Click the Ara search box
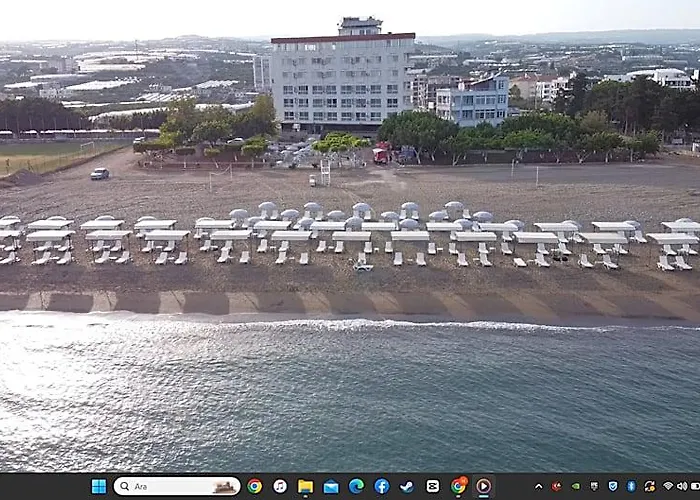This screenshot has width=700, height=500. pos(177,486)
